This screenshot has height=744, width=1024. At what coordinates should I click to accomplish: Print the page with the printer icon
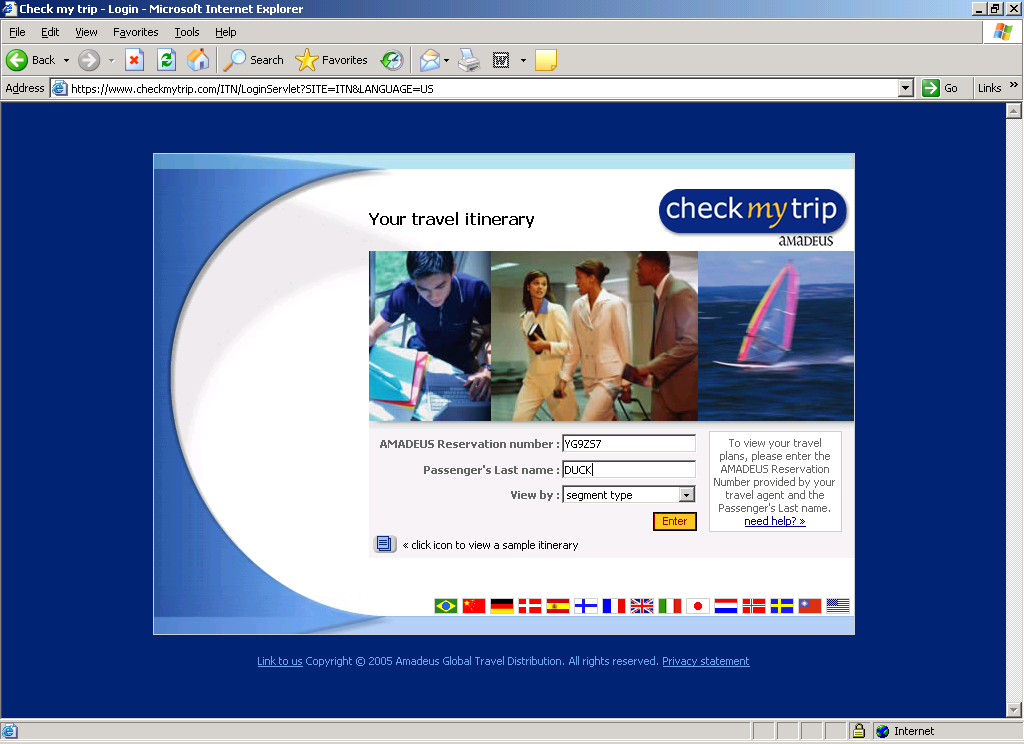coord(469,60)
